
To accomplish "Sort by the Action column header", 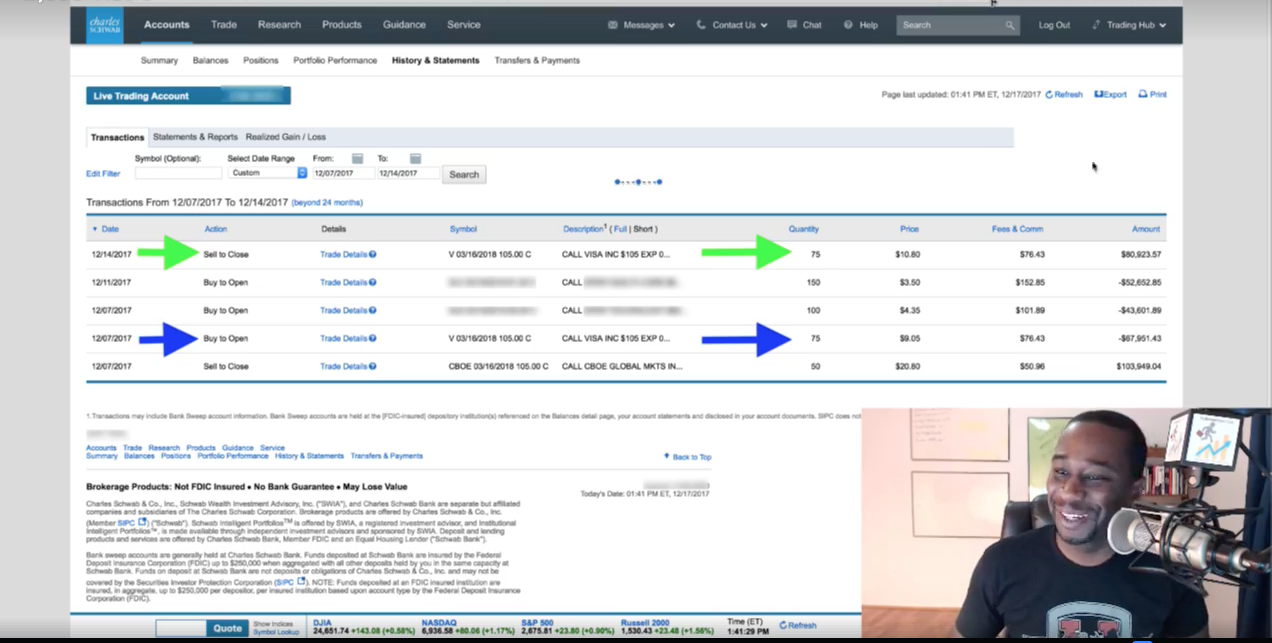I will 216,229.
